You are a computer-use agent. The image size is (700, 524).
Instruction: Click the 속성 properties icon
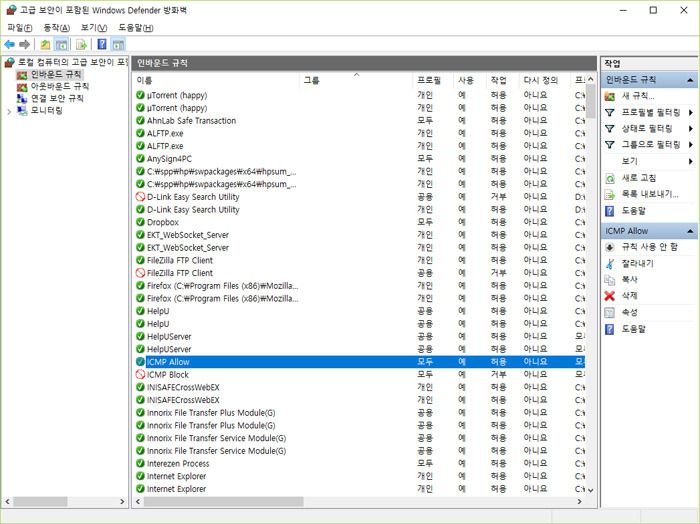610,312
